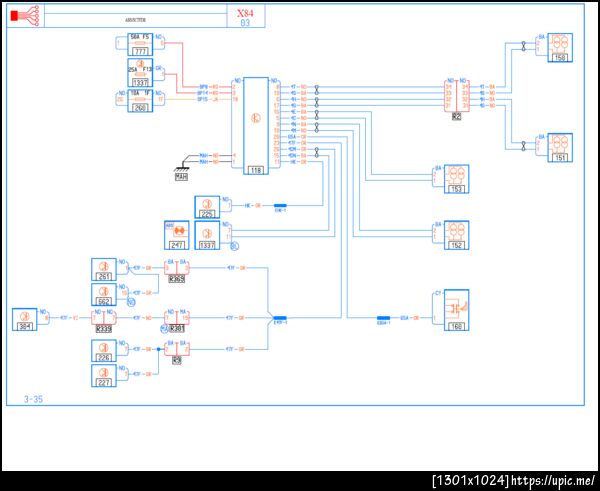
Task: Click twisted-pair marker on wires to top-right sensor
Action: pyautogui.click(x=523, y=46)
